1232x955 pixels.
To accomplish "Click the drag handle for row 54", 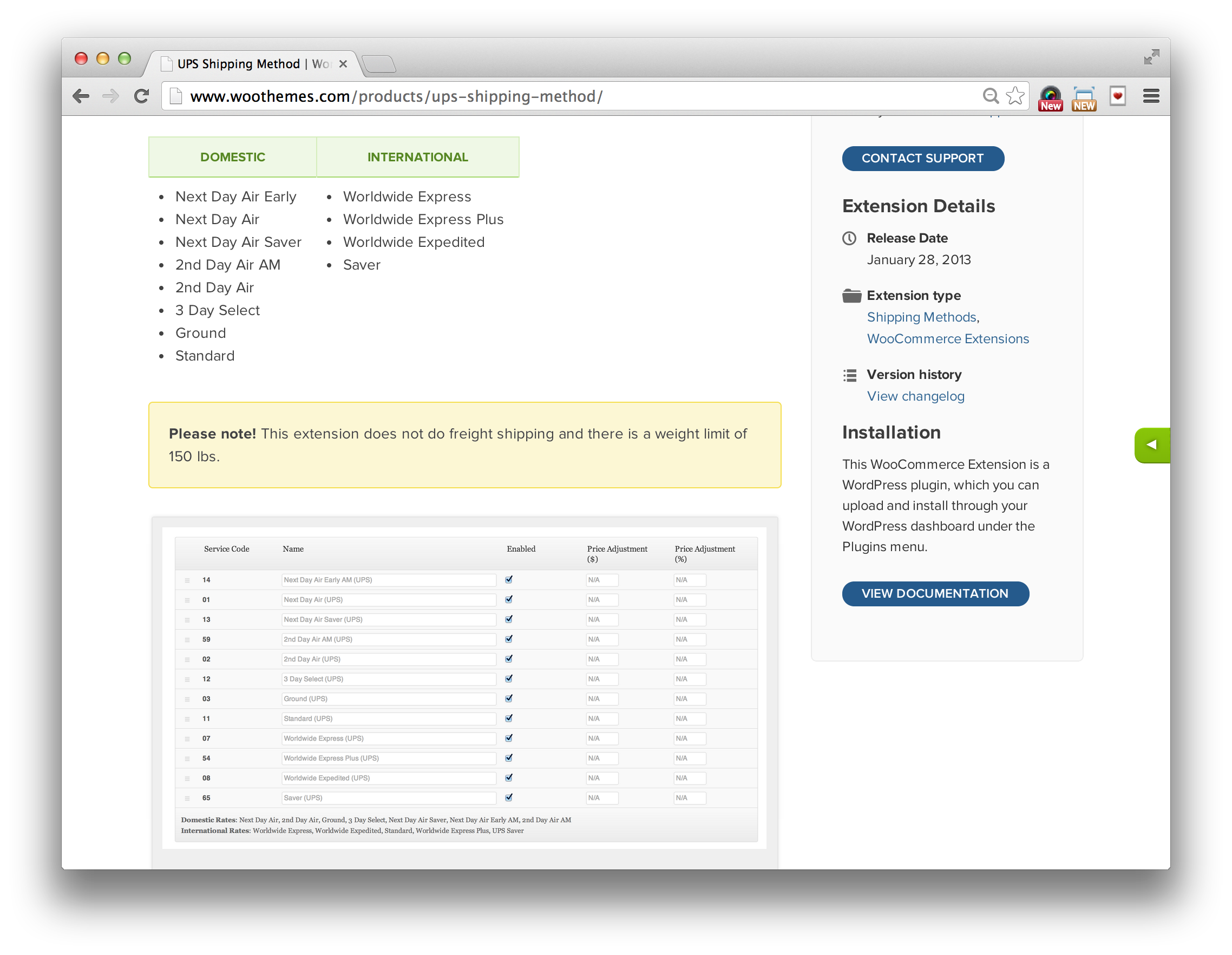I will pyautogui.click(x=187, y=758).
